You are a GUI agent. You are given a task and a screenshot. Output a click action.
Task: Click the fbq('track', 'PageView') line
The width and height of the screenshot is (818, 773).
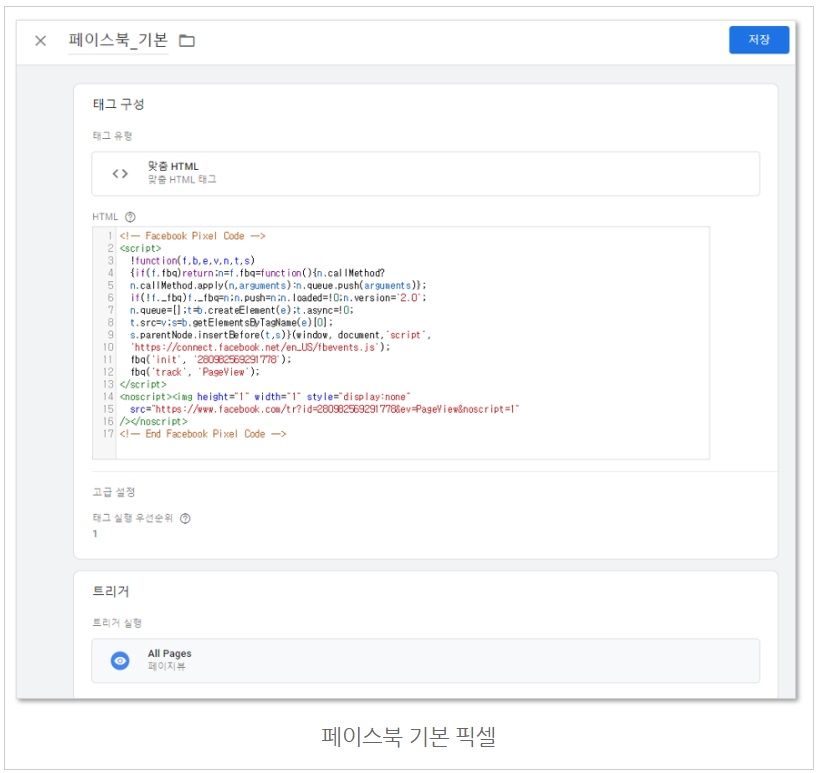[x=195, y=372]
